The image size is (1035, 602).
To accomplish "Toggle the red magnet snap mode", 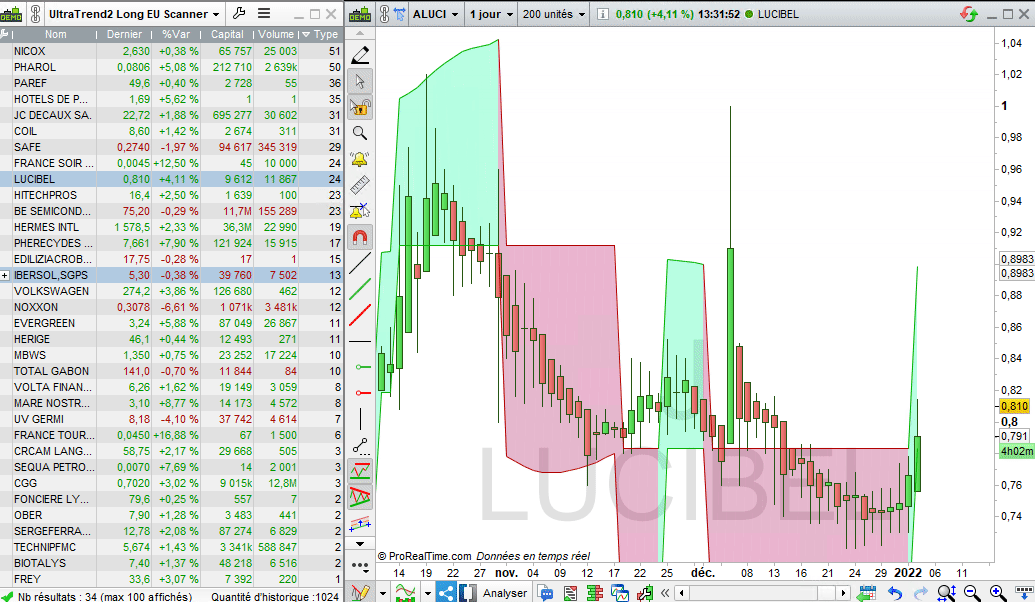I will [360, 237].
